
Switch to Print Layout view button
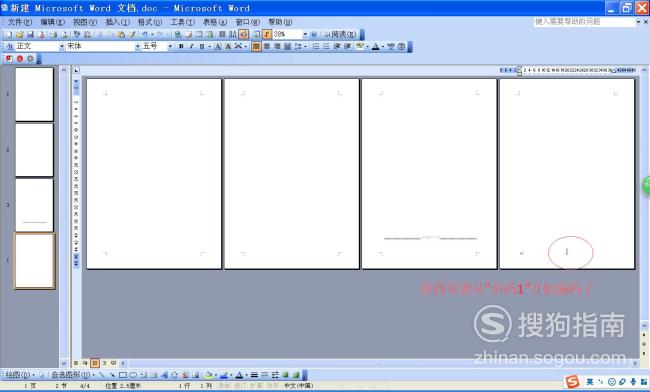(x=95, y=363)
